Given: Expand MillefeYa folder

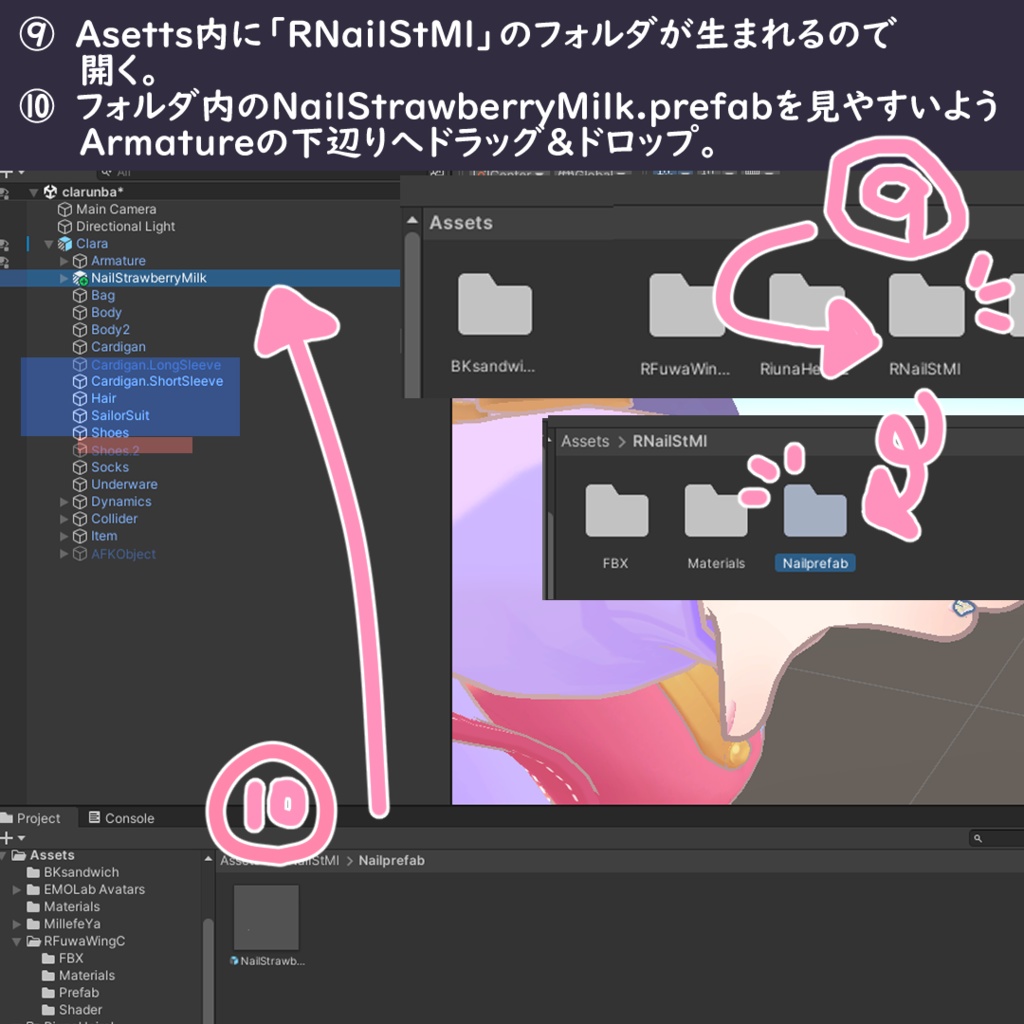Looking at the screenshot, I should (x=16, y=924).
